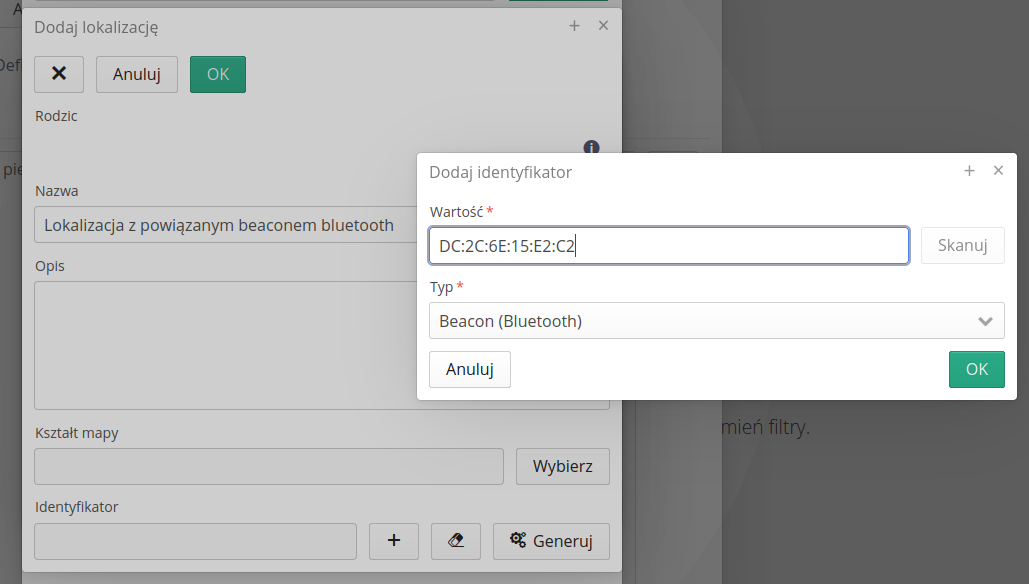Click the plus icon in Dodaj identyfikator title bar
Viewport: 1029px width, 584px height.
tap(969, 171)
